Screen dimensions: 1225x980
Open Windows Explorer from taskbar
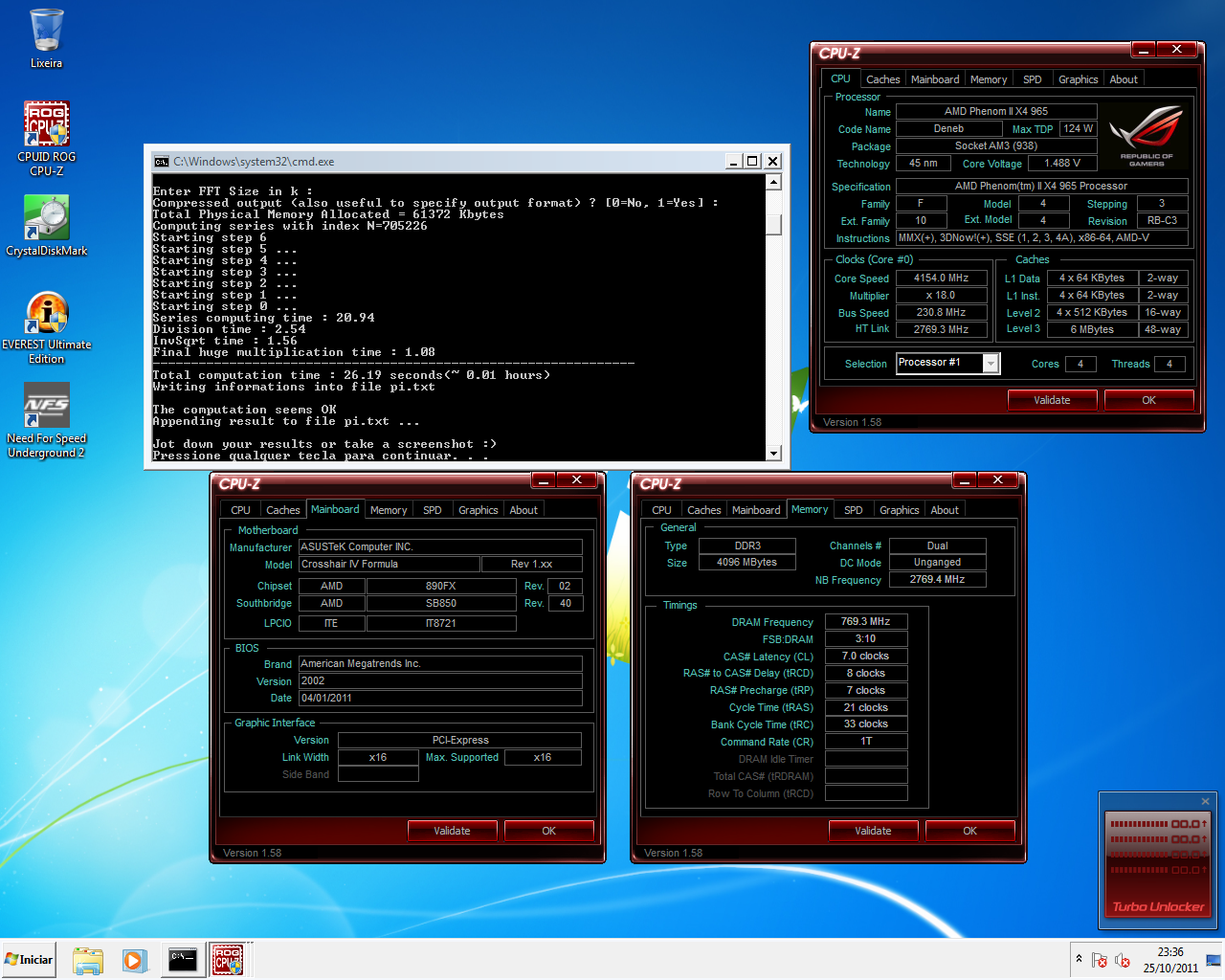point(88,960)
